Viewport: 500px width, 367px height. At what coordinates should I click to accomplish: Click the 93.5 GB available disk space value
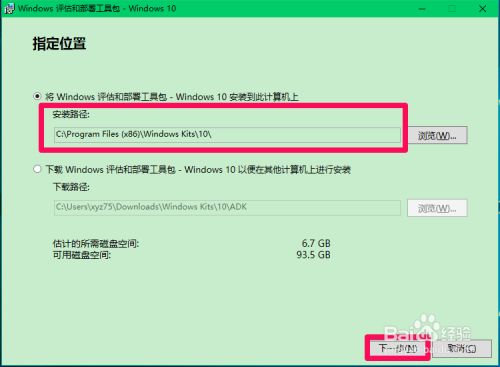[313, 255]
